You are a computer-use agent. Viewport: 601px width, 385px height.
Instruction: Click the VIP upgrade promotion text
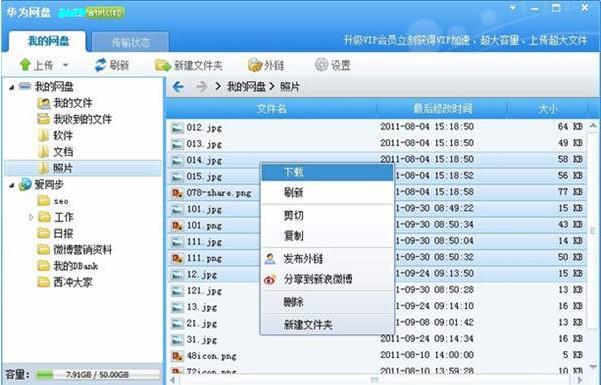pyautogui.click(x=465, y=40)
